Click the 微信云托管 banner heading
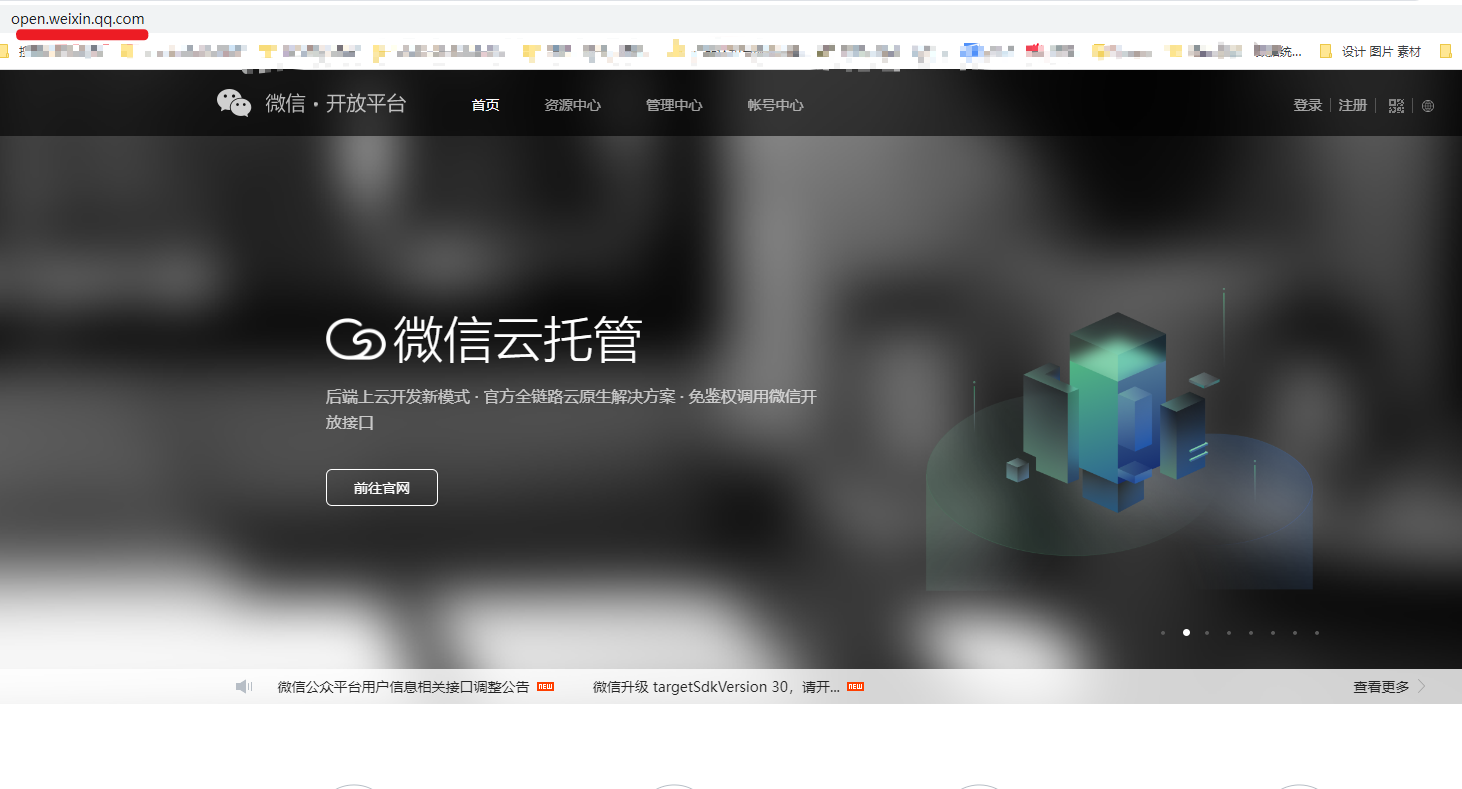The height and width of the screenshot is (789, 1462). [517, 339]
